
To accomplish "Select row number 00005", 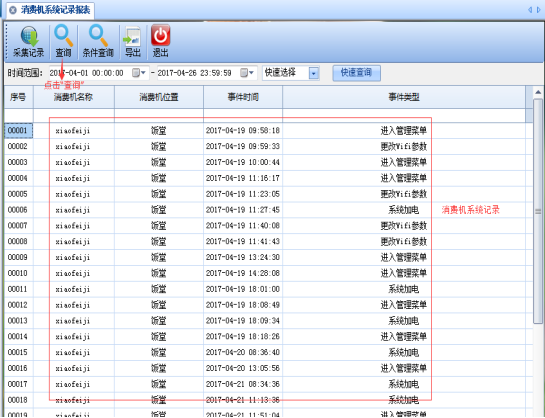I will (x=17, y=194).
